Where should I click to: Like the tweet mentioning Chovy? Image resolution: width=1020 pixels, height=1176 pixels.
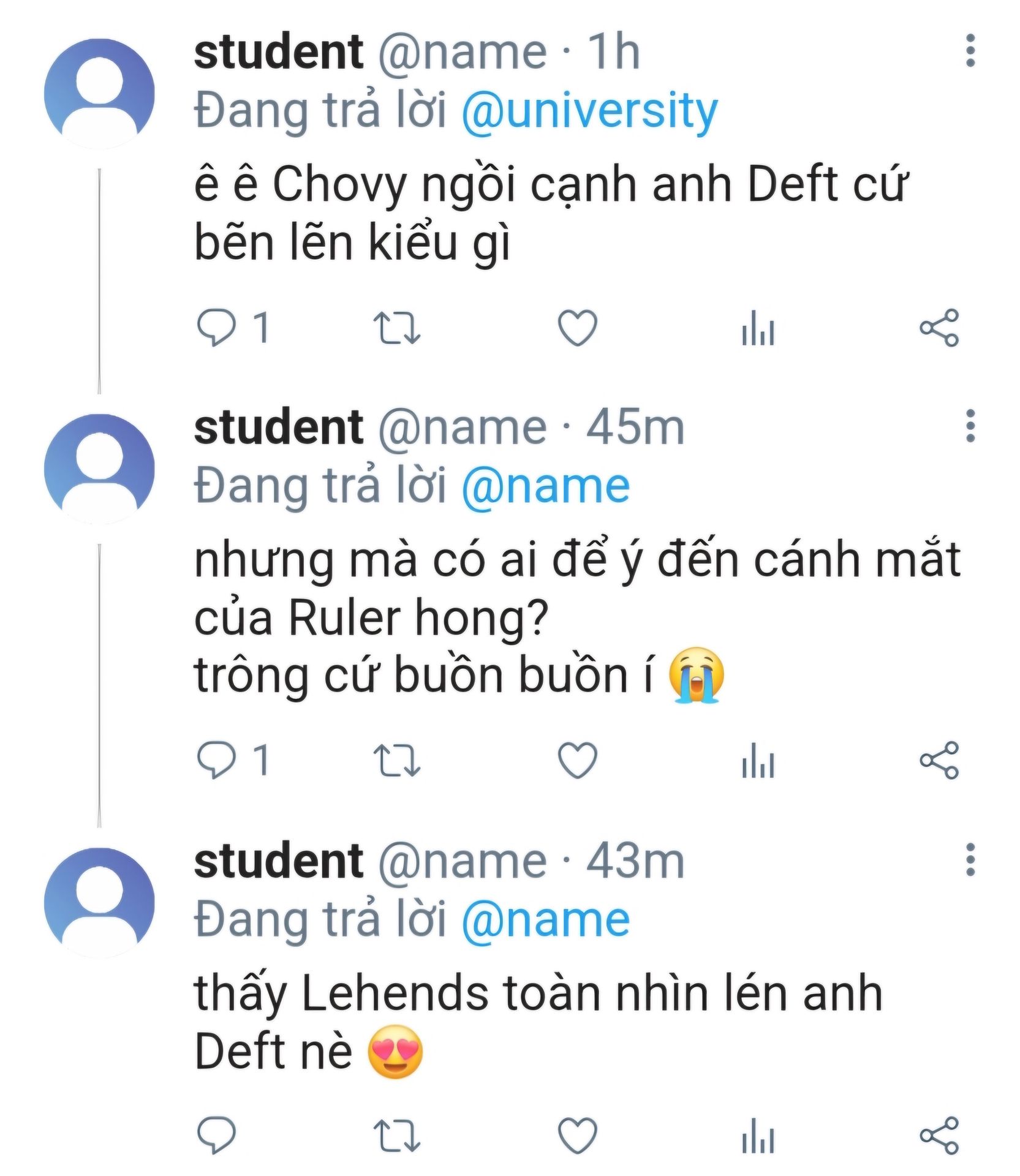tap(577, 328)
